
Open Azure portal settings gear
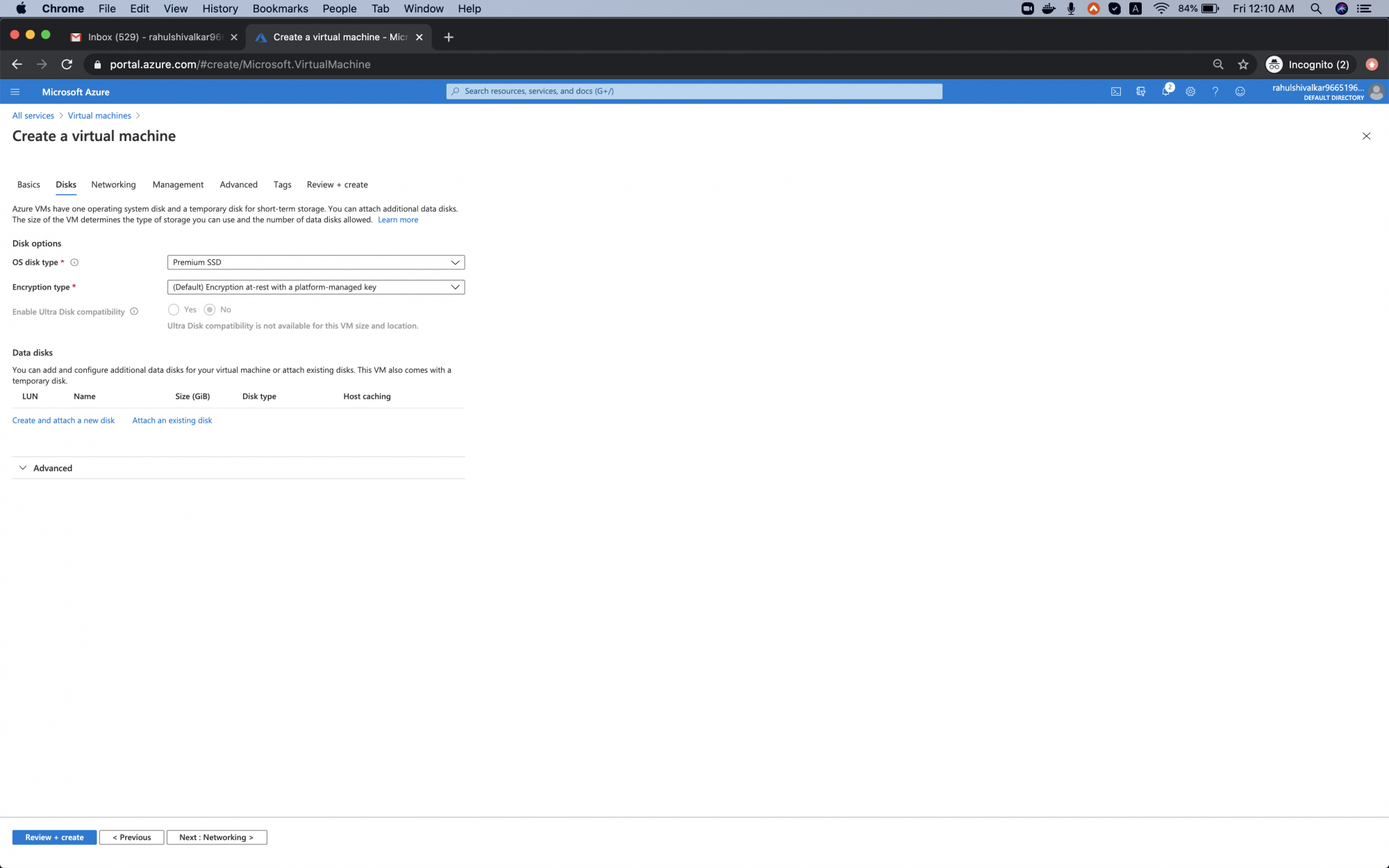coord(1190,91)
